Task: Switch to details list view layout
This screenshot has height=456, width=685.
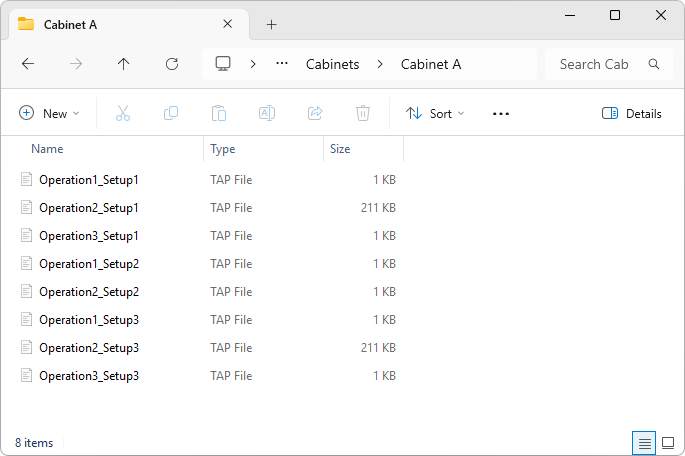Action: (645, 442)
